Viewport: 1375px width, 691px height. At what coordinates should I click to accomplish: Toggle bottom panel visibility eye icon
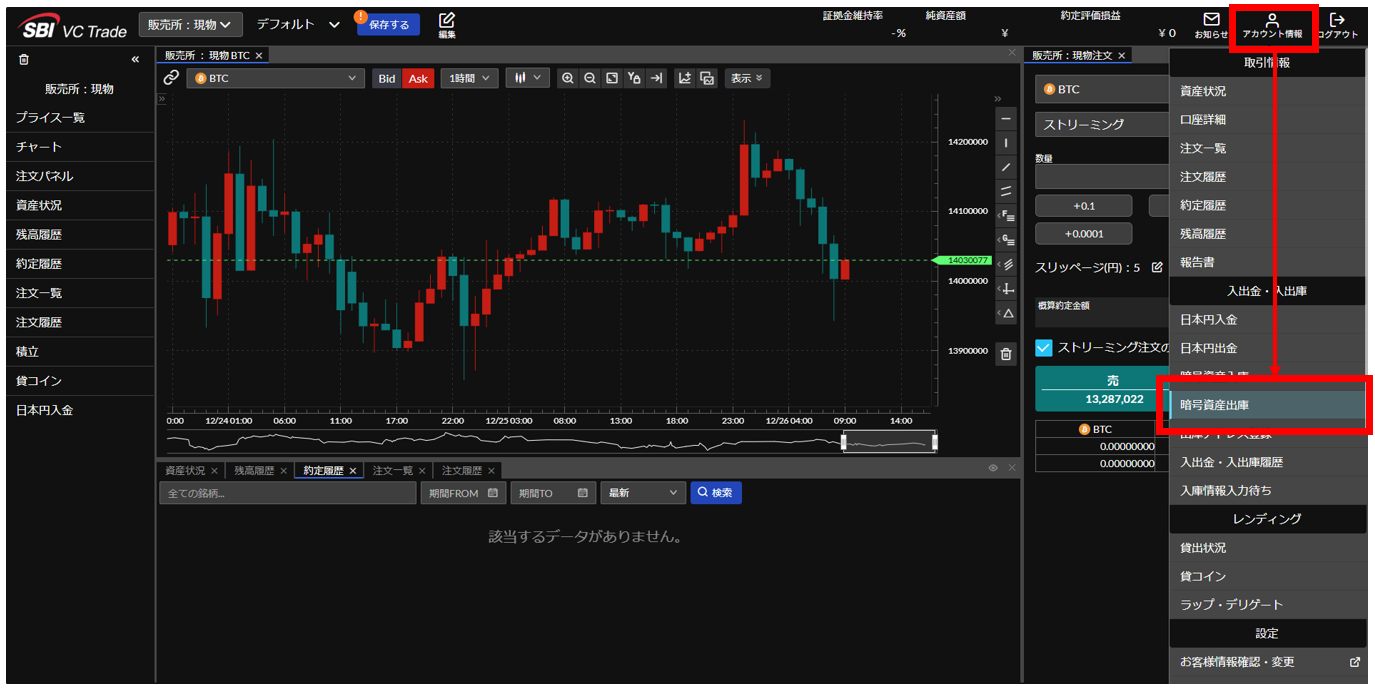pos(993,468)
